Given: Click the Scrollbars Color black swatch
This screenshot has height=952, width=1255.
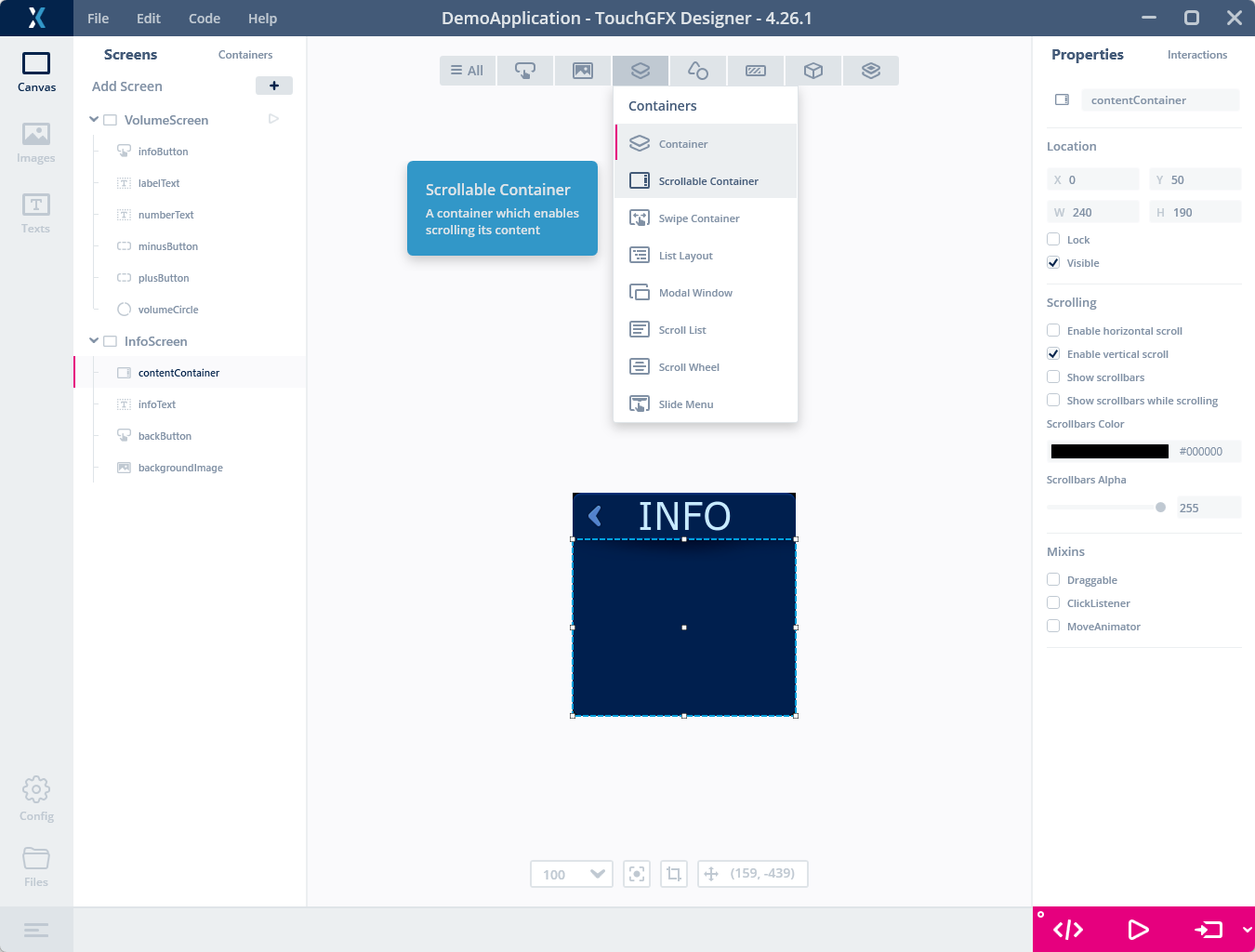Looking at the screenshot, I should tap(1109, 452).
